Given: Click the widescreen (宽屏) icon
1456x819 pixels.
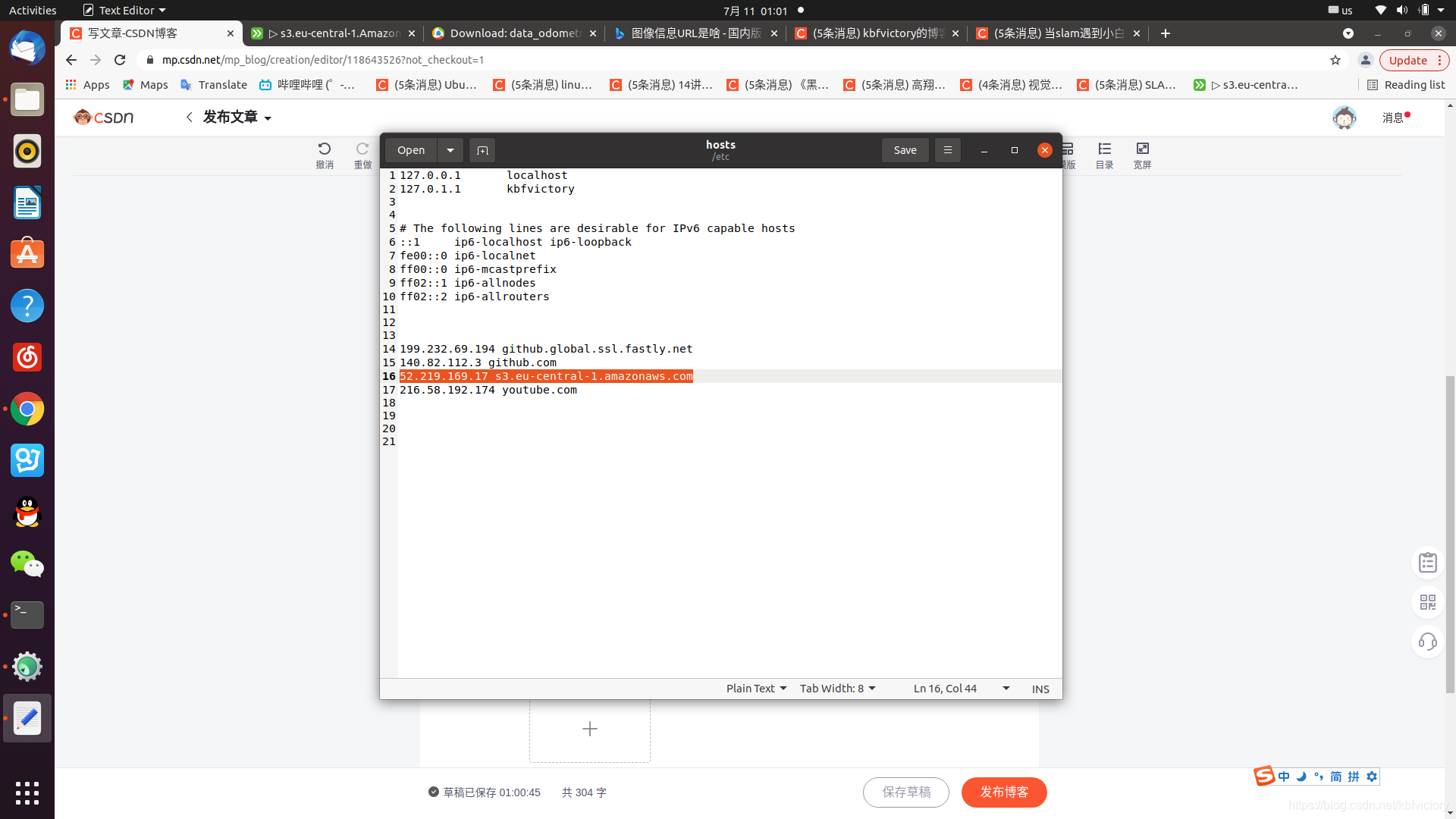Looking at the screenshot, I should [x=1142, y=149].
